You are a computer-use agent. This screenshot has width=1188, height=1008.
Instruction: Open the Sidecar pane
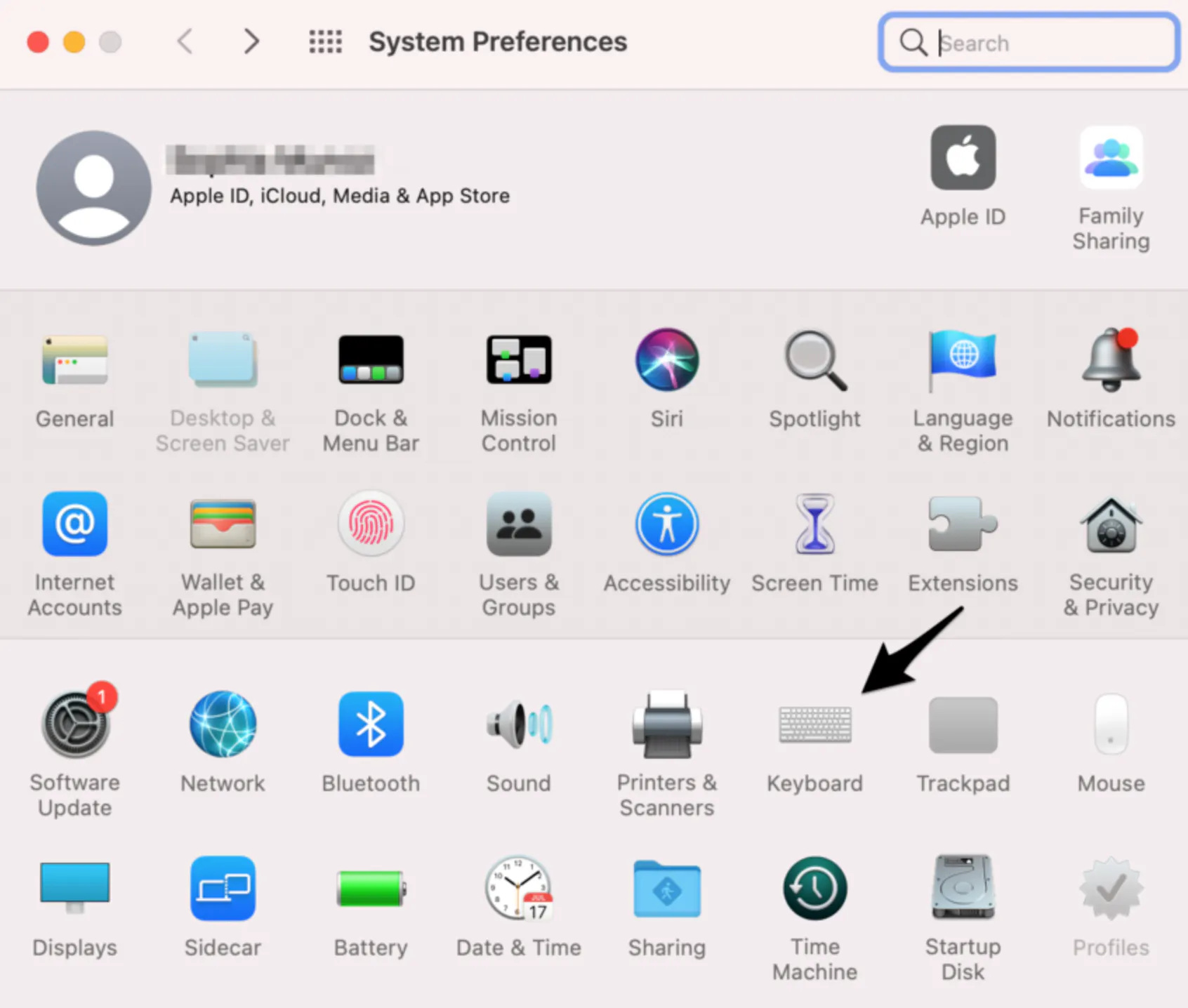[x=223, y=888]
